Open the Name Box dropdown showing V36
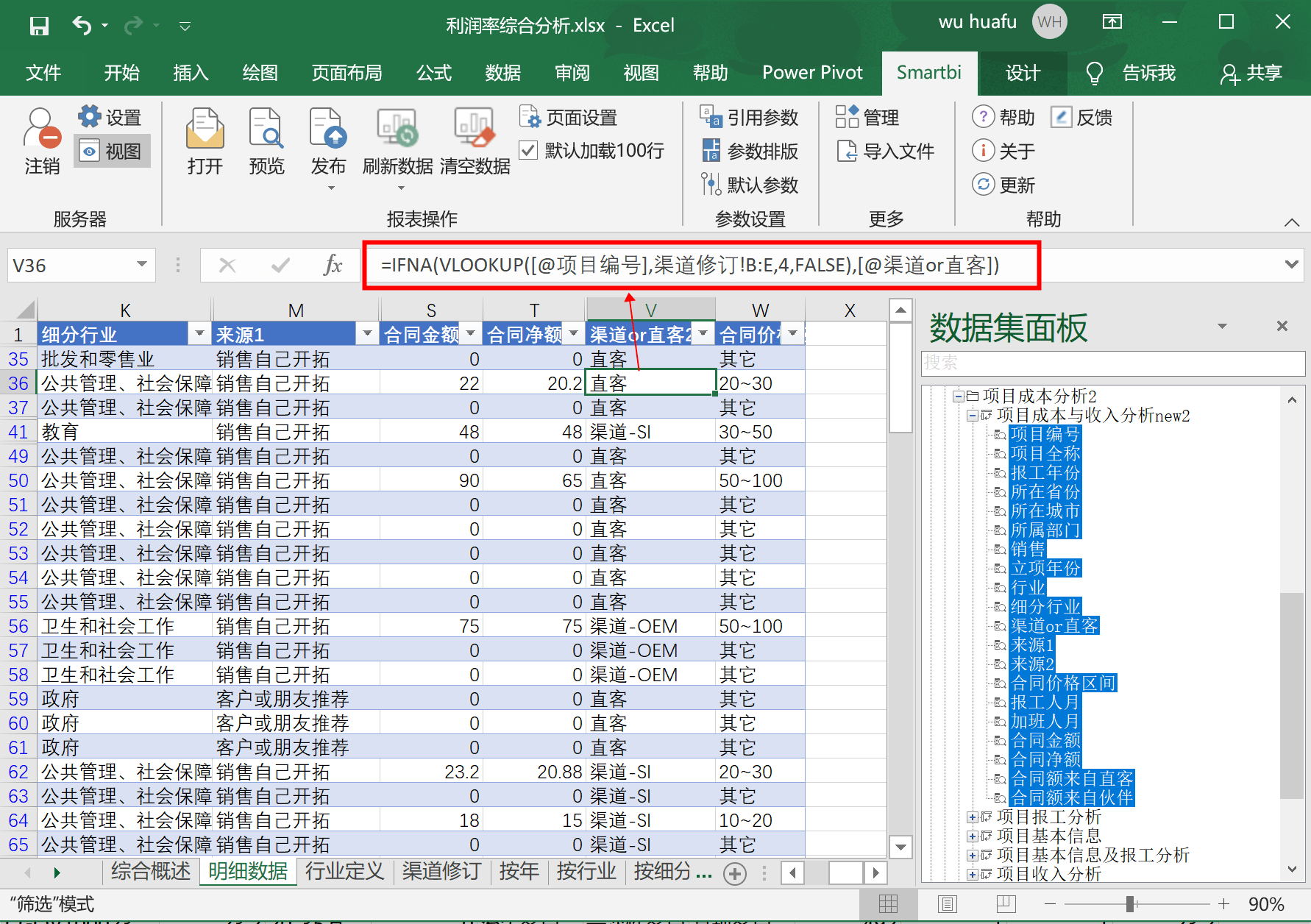The height and width of the screenshot is (924, 1311). (141, 265)
